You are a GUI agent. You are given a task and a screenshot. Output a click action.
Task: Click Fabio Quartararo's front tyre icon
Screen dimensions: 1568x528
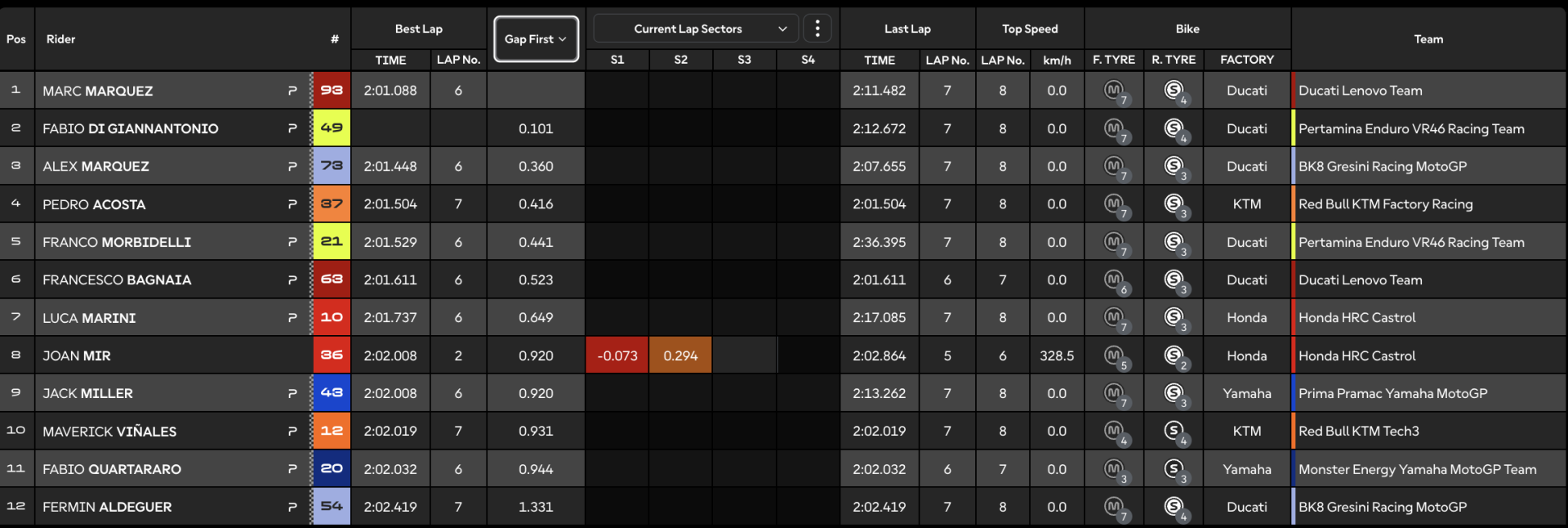pos(1116,470)
